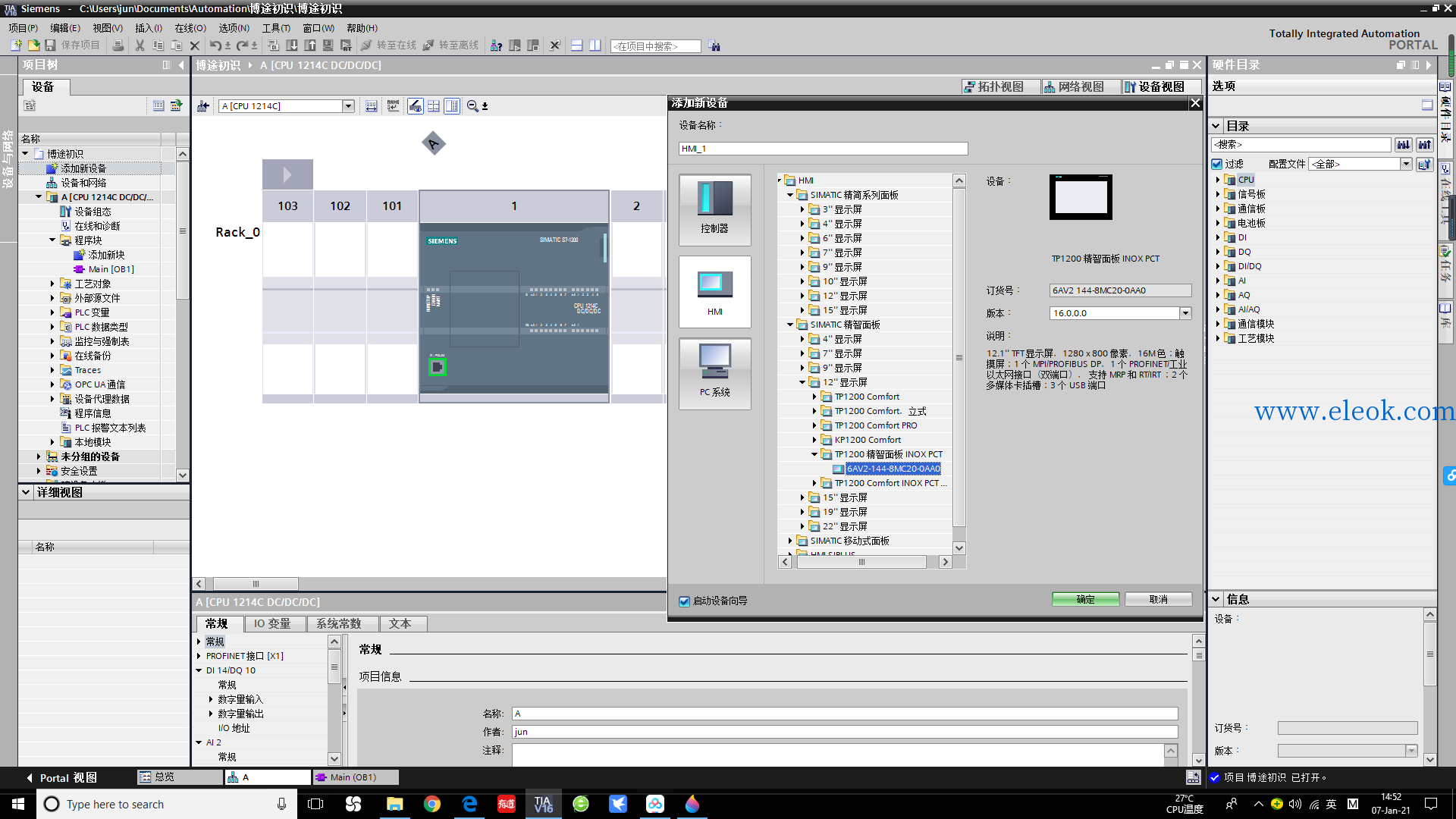Open the A [CPU 1214C] device dropdown
Image resolution: width=1456 pixels, height=819 pixels.
point(349,106)
